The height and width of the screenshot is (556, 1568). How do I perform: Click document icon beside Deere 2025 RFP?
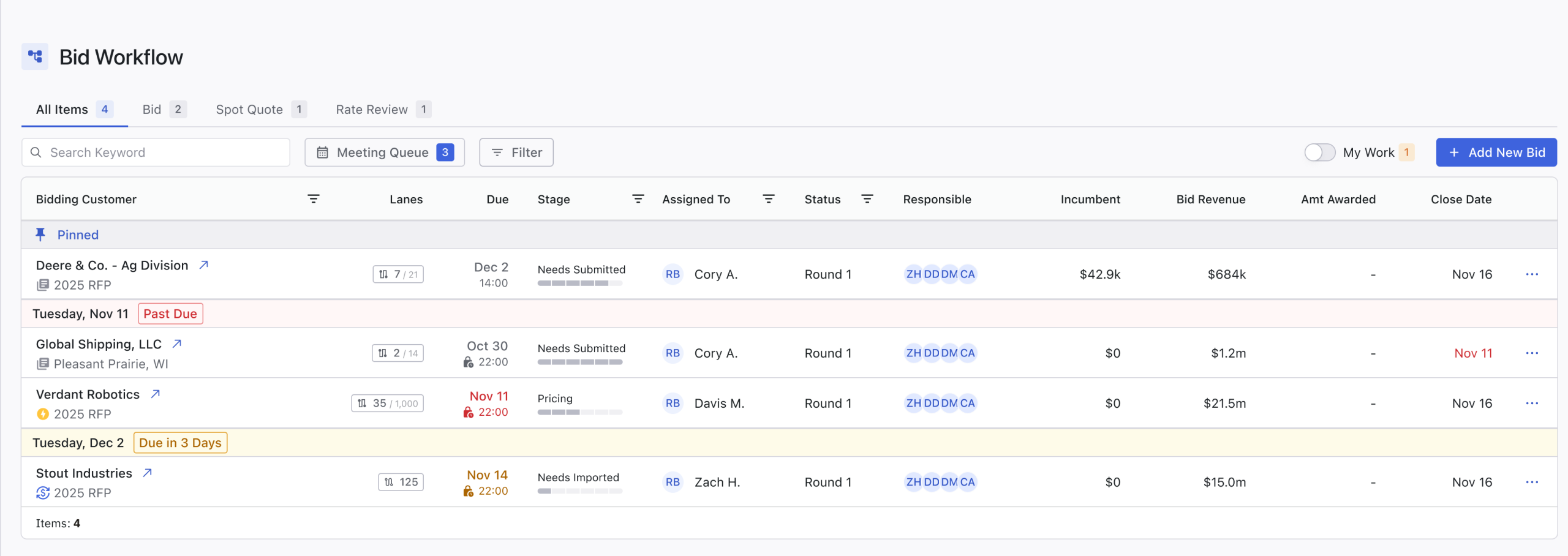[42, 285]
